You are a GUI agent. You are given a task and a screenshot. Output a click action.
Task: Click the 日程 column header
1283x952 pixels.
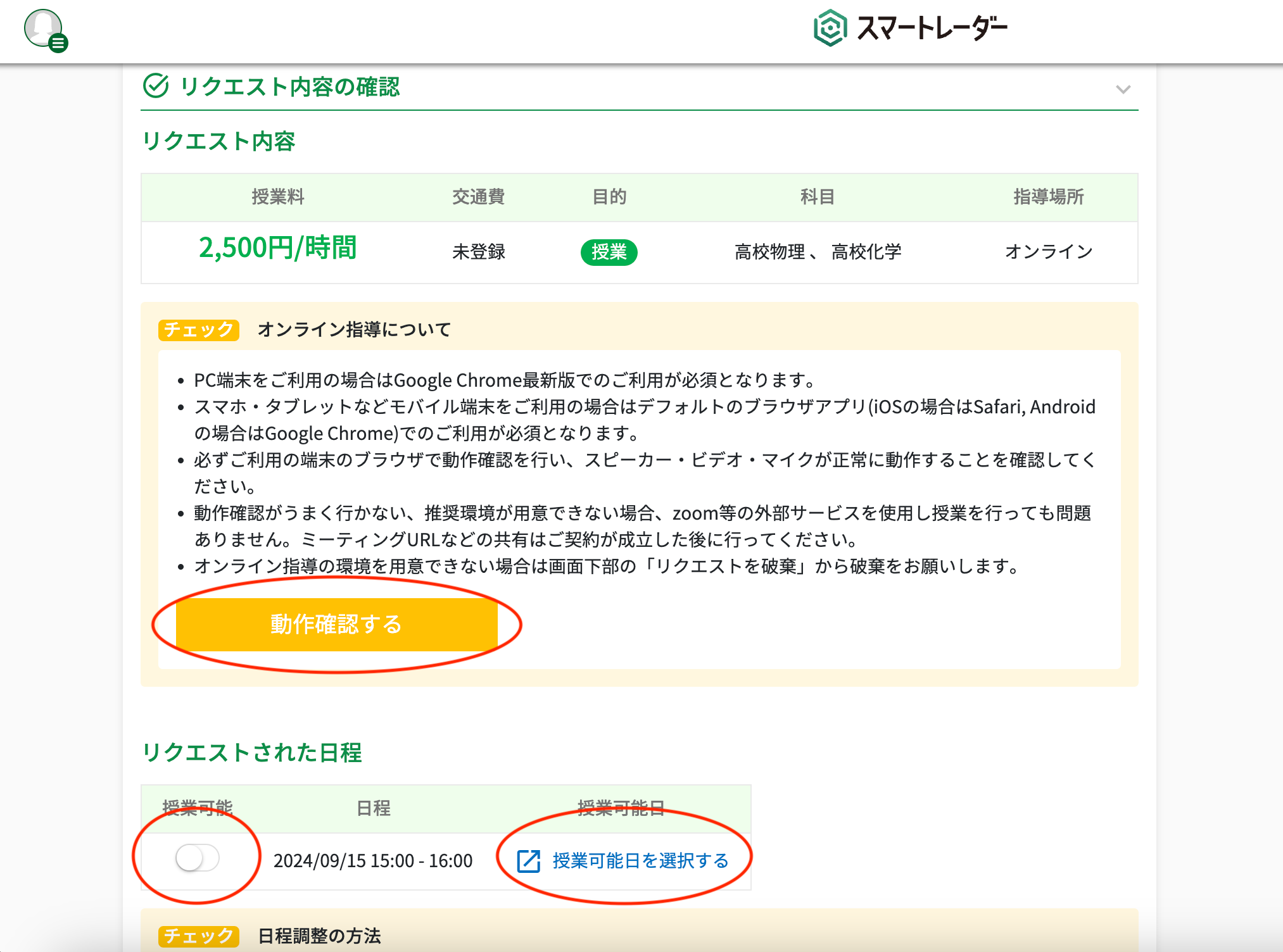(x=373, y=808)
